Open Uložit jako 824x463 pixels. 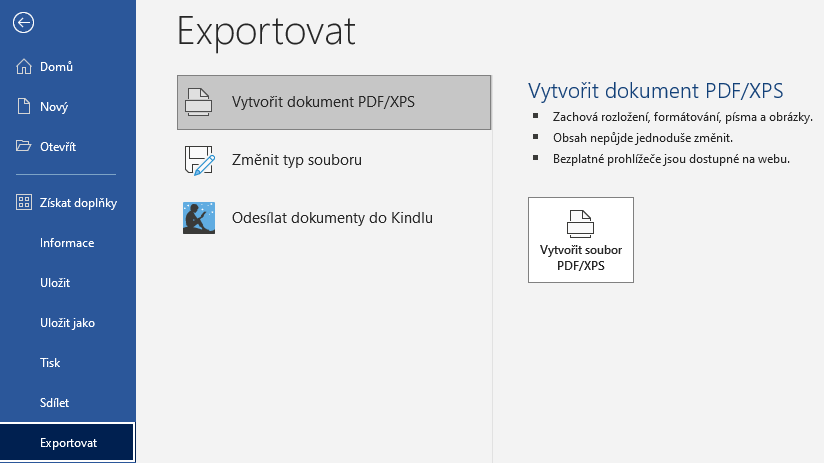(68, 323)
